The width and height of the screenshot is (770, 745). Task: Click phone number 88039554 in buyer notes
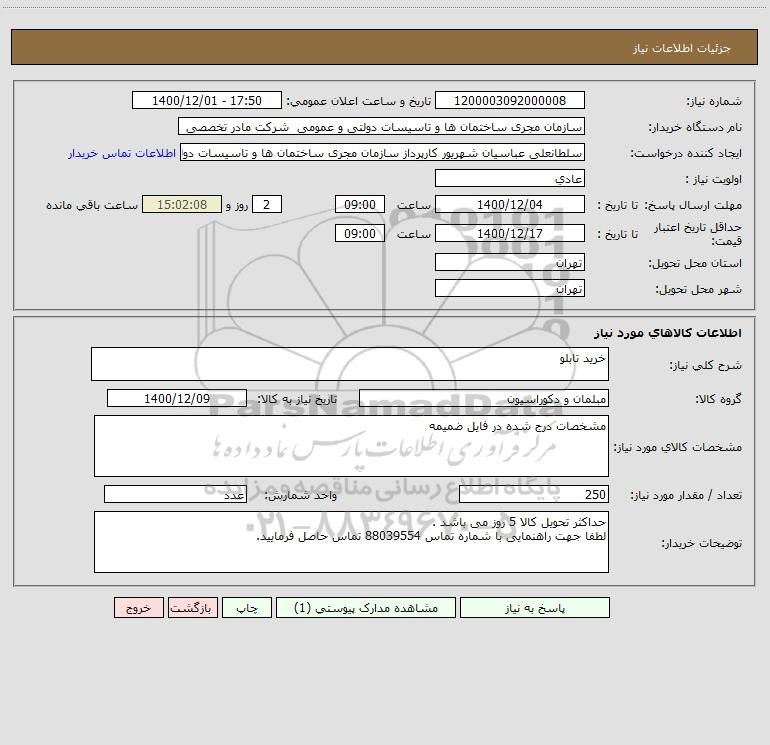[393, 536]
